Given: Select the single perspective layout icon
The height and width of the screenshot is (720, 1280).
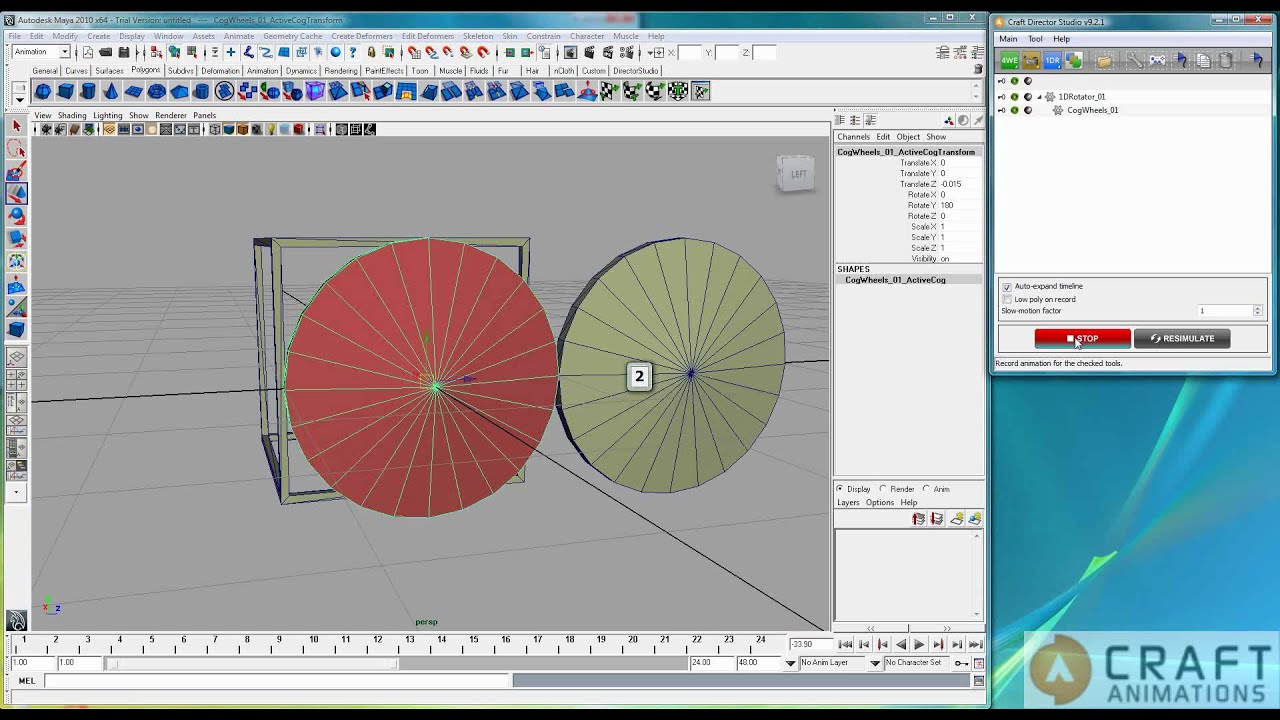Looking at the screenshot, I should click(x=16, y=357).
